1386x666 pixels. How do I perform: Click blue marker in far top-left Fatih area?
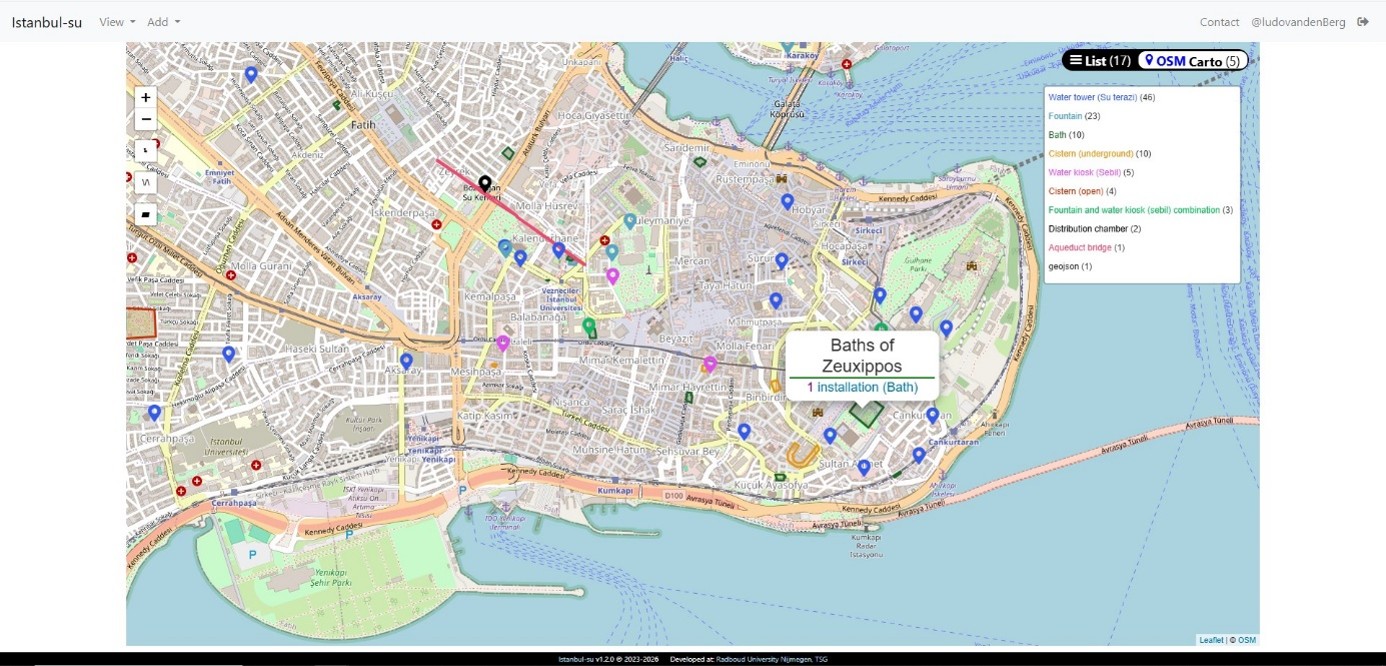[x=251, y=74]
